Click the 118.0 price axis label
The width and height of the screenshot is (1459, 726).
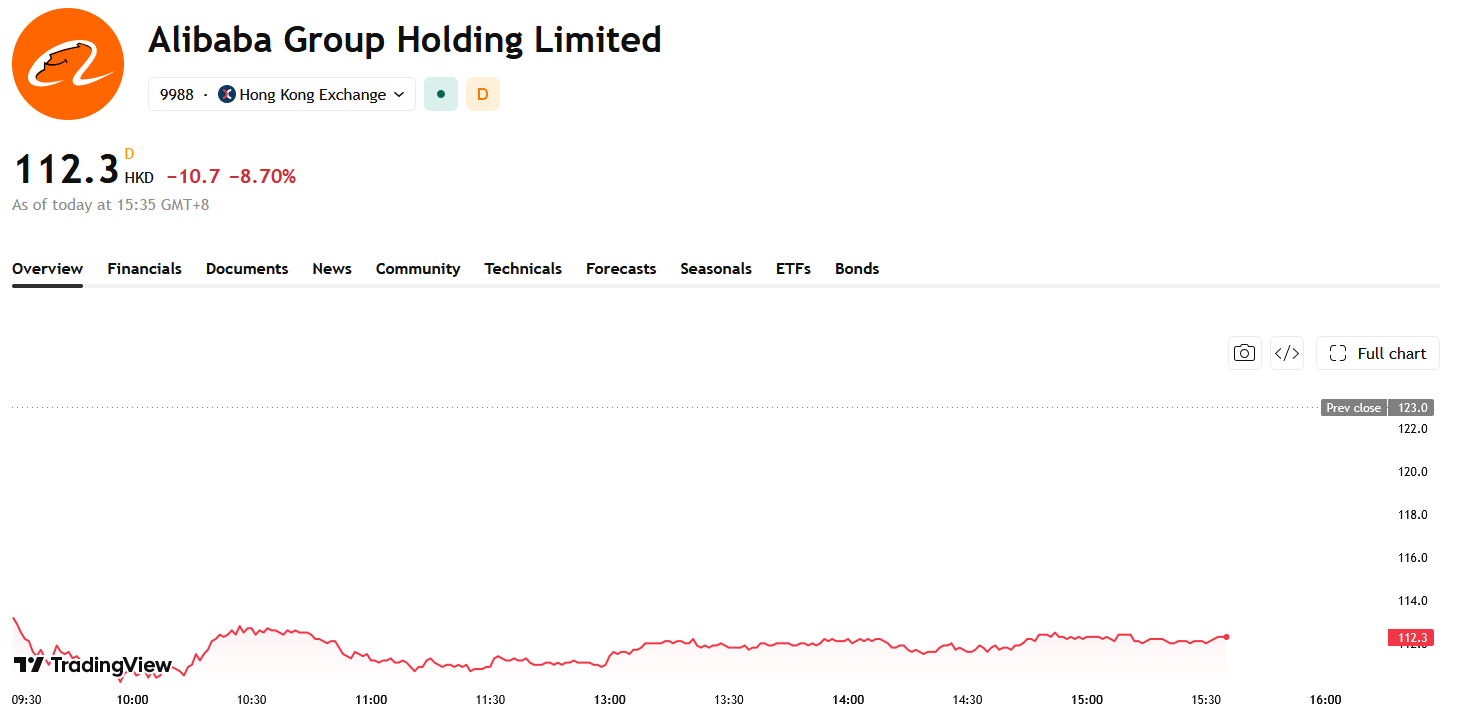pyautogui.click(x=1412, y=514)
